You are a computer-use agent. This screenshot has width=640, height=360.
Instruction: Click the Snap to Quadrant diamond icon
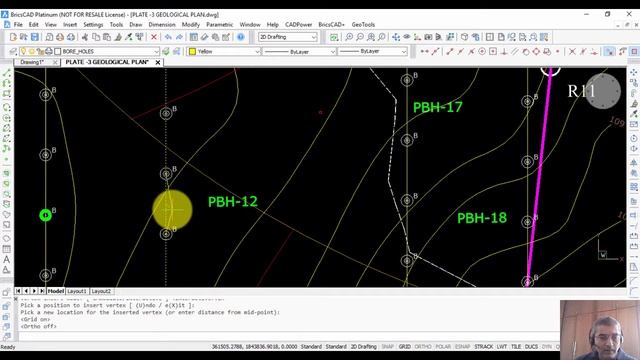[x=536, y=51]
